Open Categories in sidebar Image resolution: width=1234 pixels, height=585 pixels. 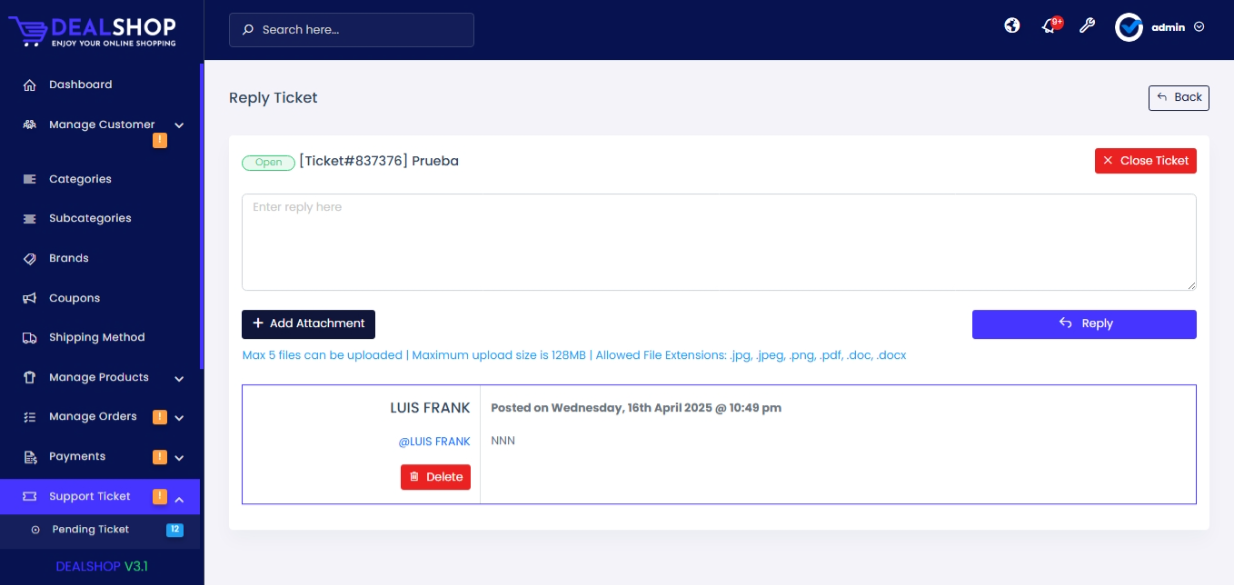pos(80,179)
